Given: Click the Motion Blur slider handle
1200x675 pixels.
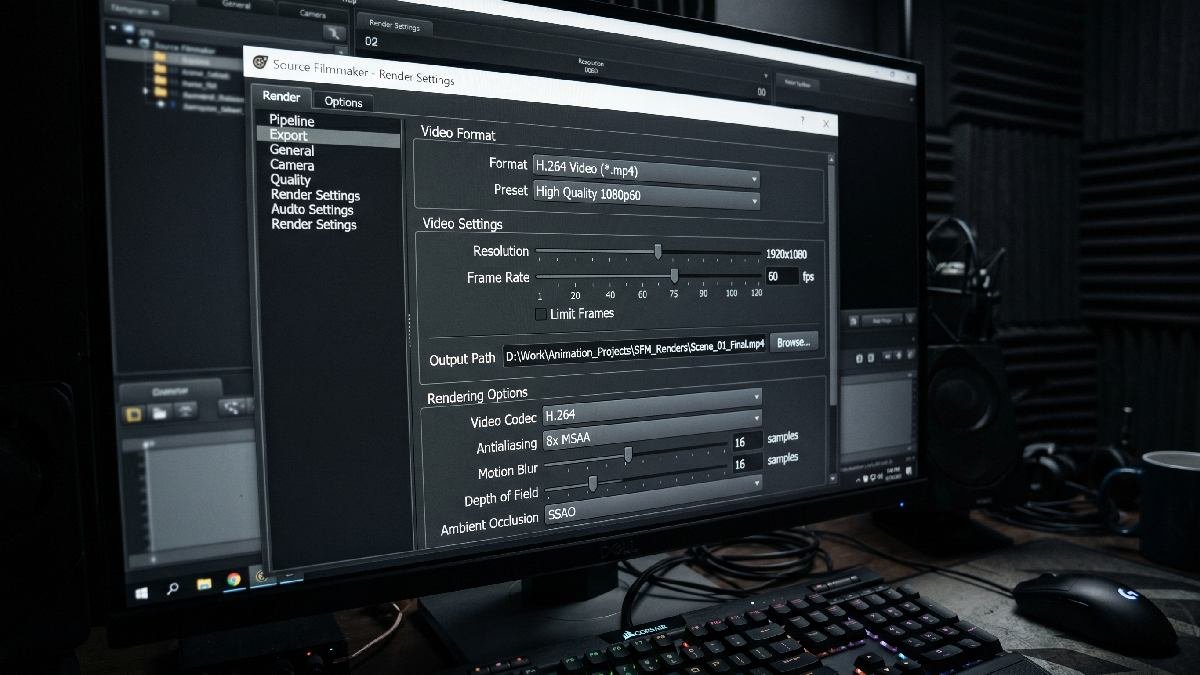Looking at the screenshot, I should [628, 455].
